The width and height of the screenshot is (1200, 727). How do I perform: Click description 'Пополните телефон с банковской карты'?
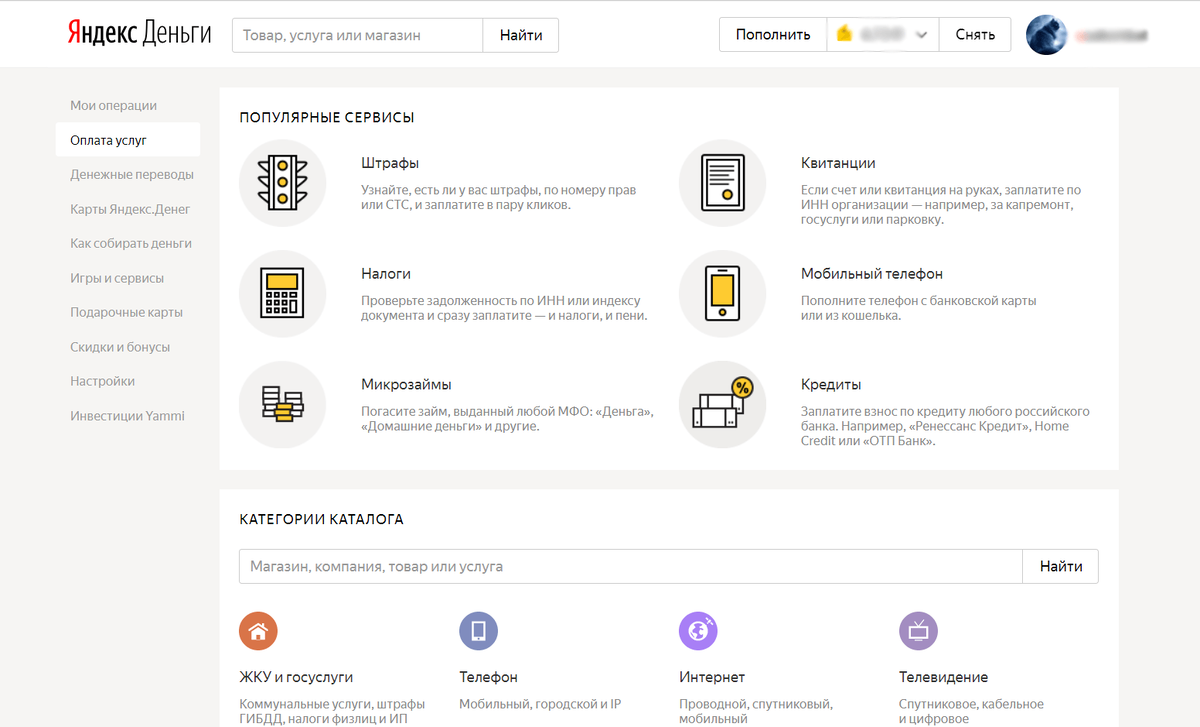pos(918,307)
